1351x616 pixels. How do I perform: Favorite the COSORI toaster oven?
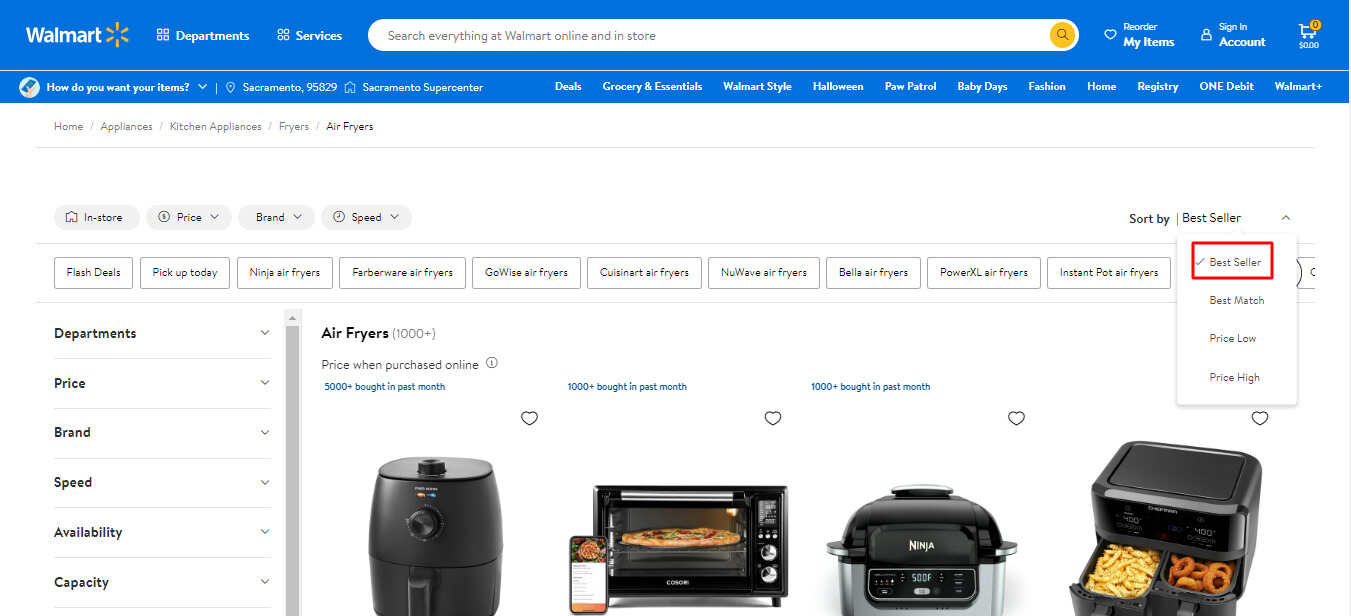(x=773, y=418)
